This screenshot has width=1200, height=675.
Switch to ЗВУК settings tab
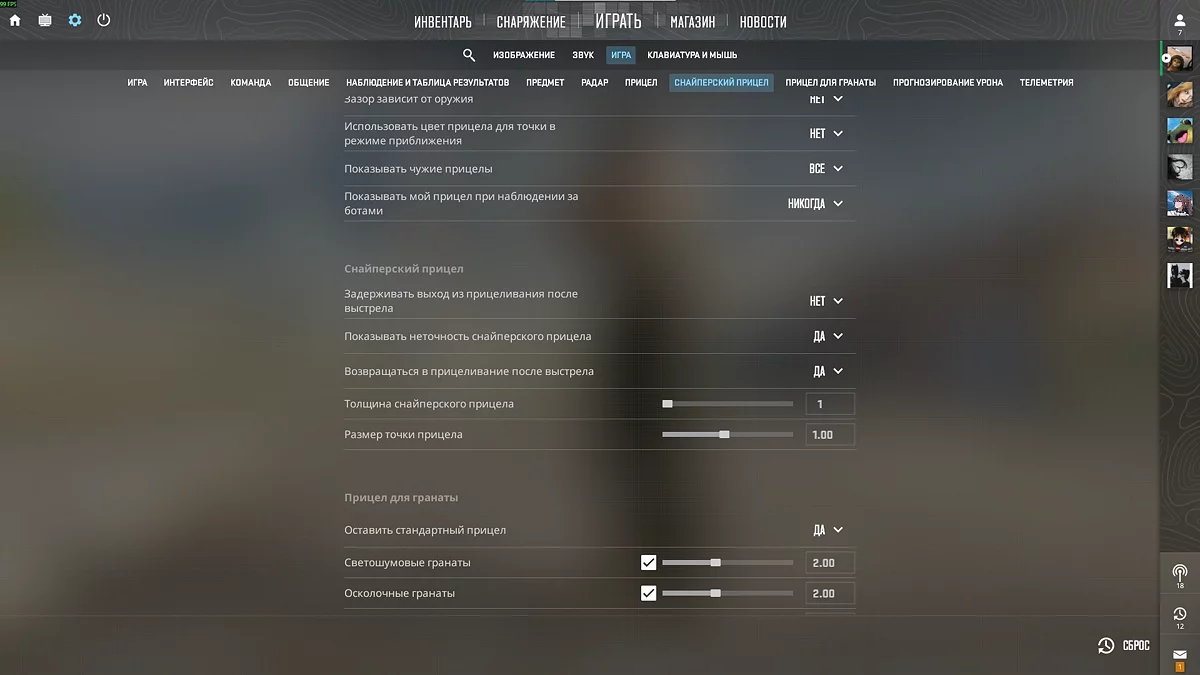click(583, 55)
